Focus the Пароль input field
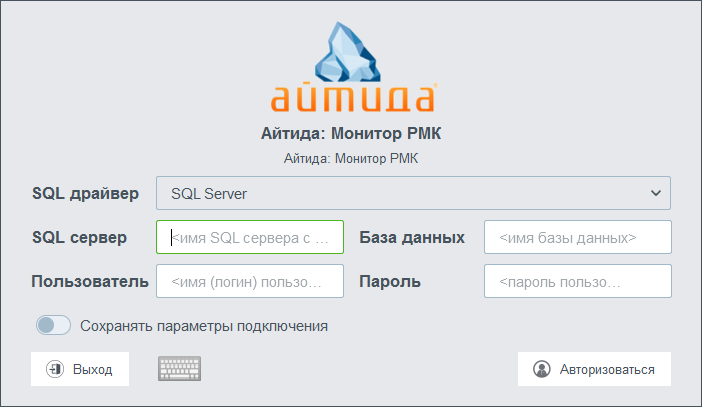 tap(578, 281)
